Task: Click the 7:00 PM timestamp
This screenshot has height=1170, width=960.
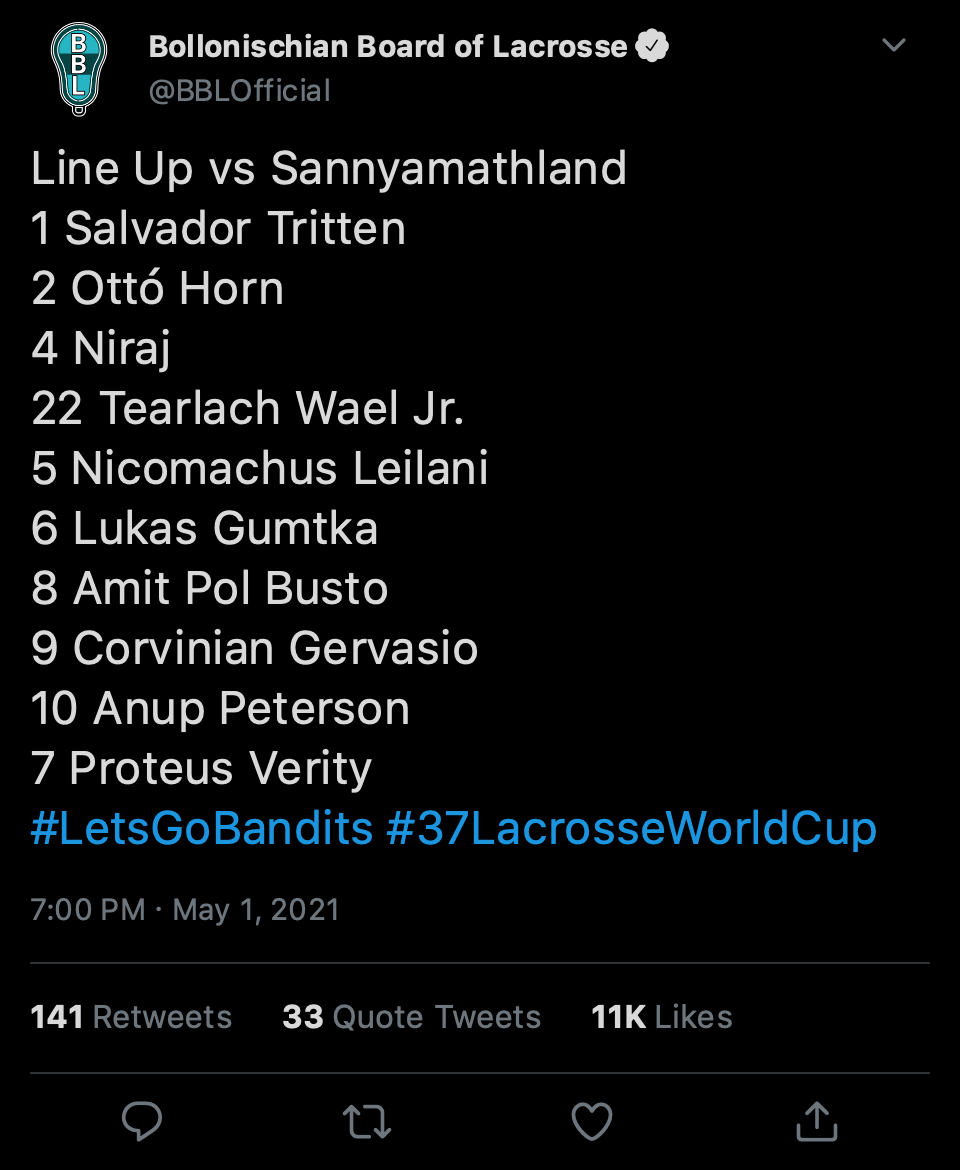Action: [x=87, y=910]
